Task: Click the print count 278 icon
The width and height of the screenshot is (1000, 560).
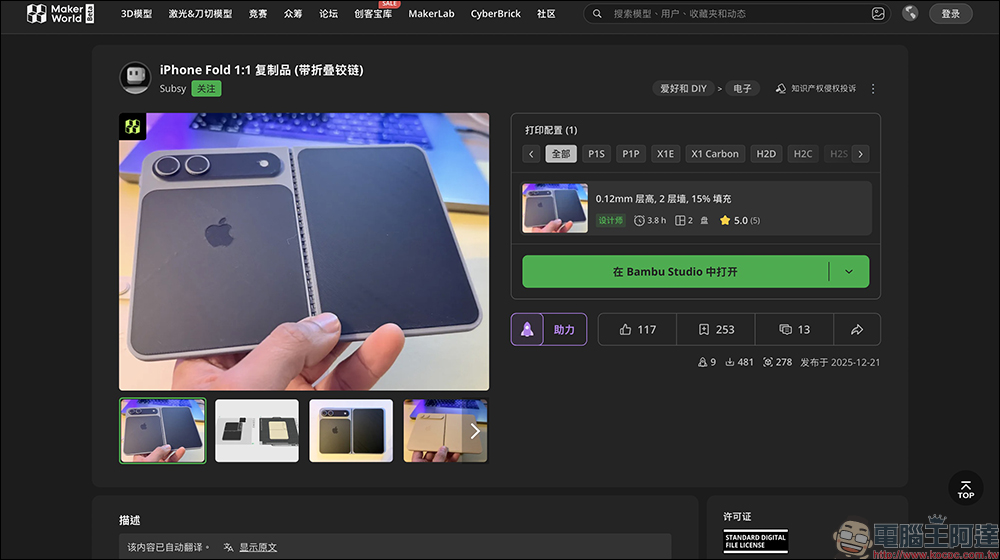Action: pyautogui.click(x=768, y=362)
